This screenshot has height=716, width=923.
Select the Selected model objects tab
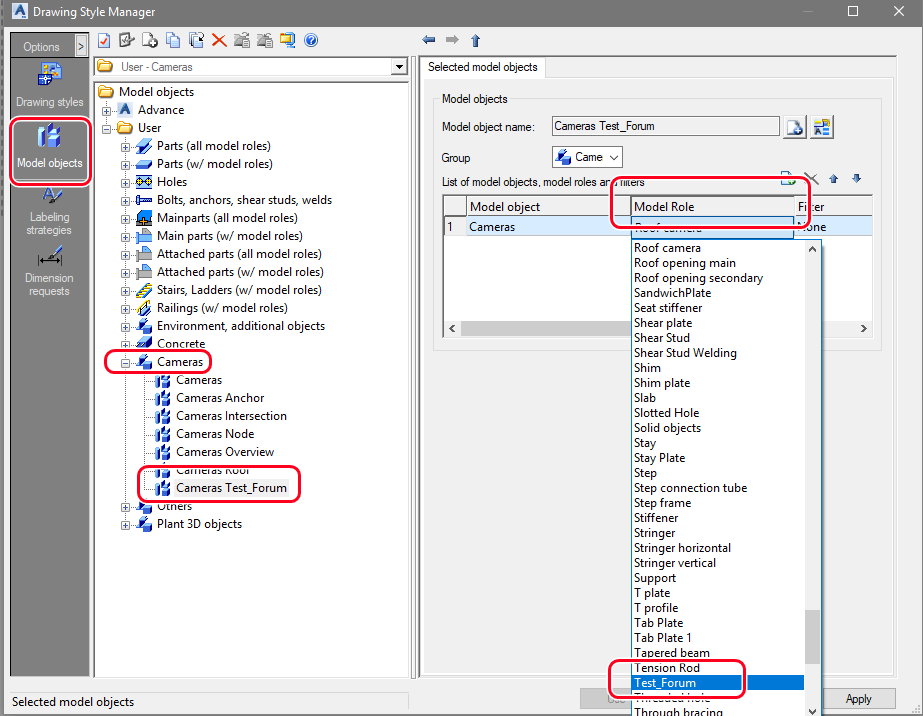(x=483, y=67)
